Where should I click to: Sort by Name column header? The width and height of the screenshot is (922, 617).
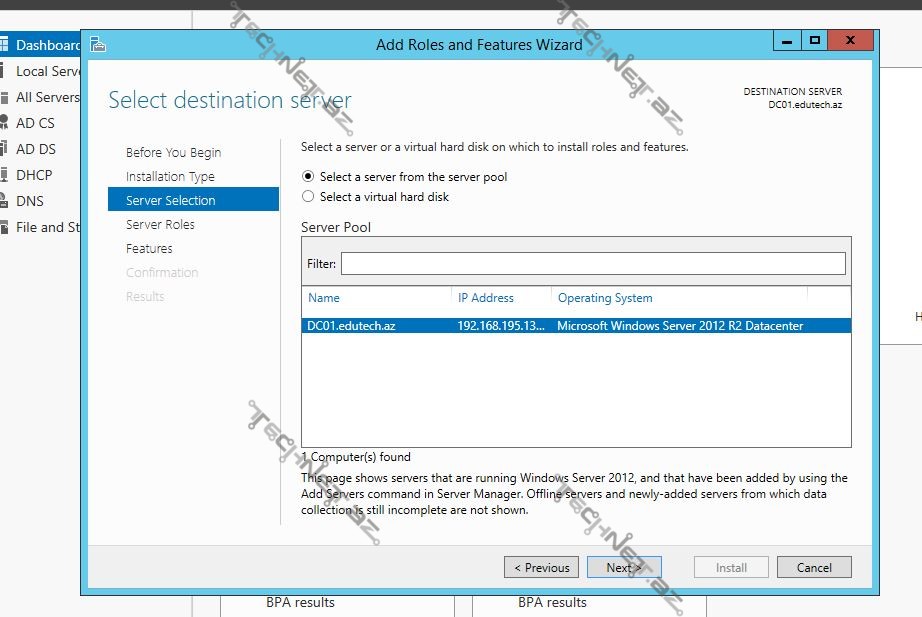coord(324,298)
